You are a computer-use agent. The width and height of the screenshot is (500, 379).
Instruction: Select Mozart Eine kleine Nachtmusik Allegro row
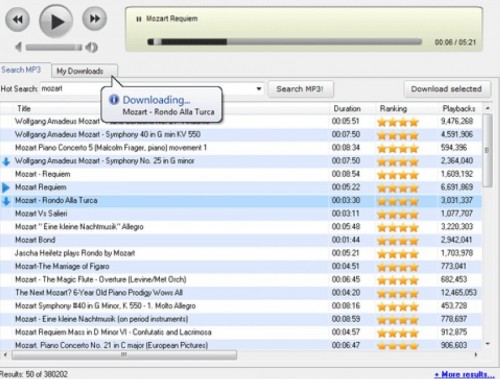click(241, 227)
